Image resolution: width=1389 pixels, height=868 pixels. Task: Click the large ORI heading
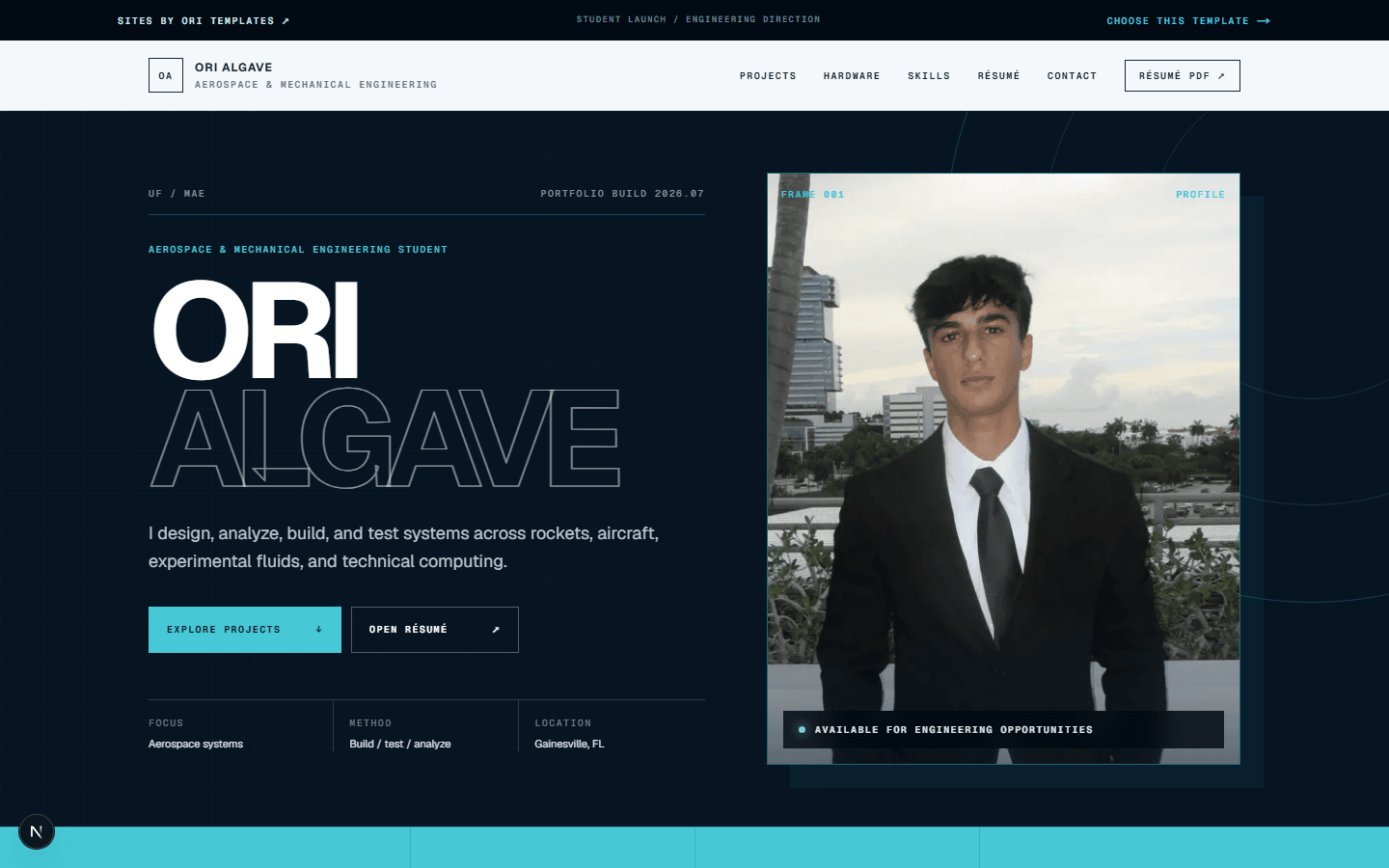pyautogui.click(x=256, y=331)
